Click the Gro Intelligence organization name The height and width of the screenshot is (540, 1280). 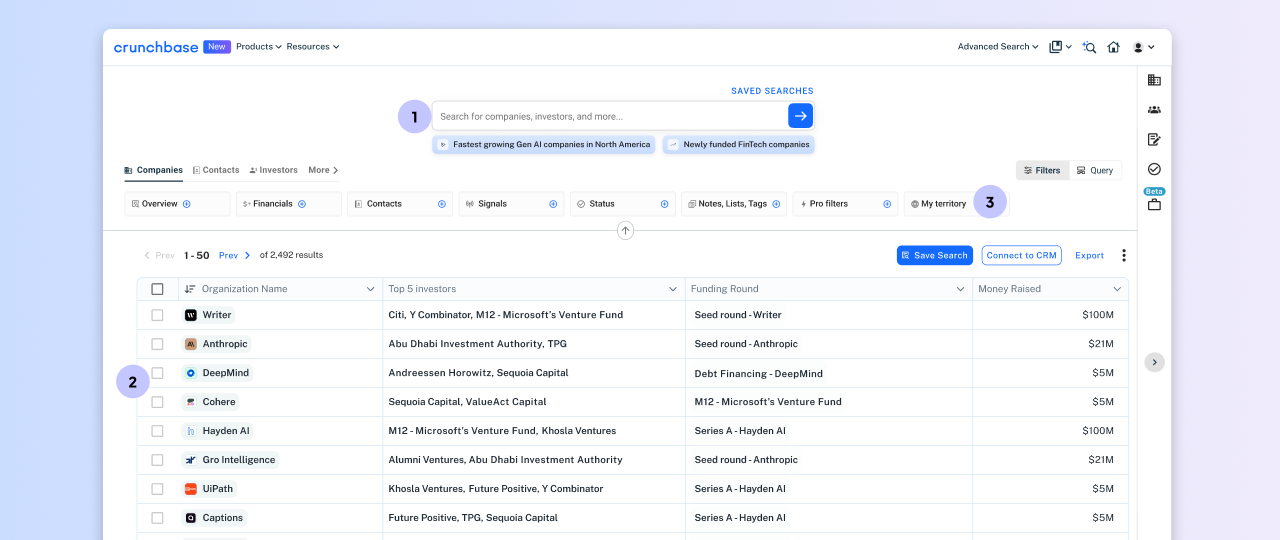pyautogui.click(x=239, y=460)
